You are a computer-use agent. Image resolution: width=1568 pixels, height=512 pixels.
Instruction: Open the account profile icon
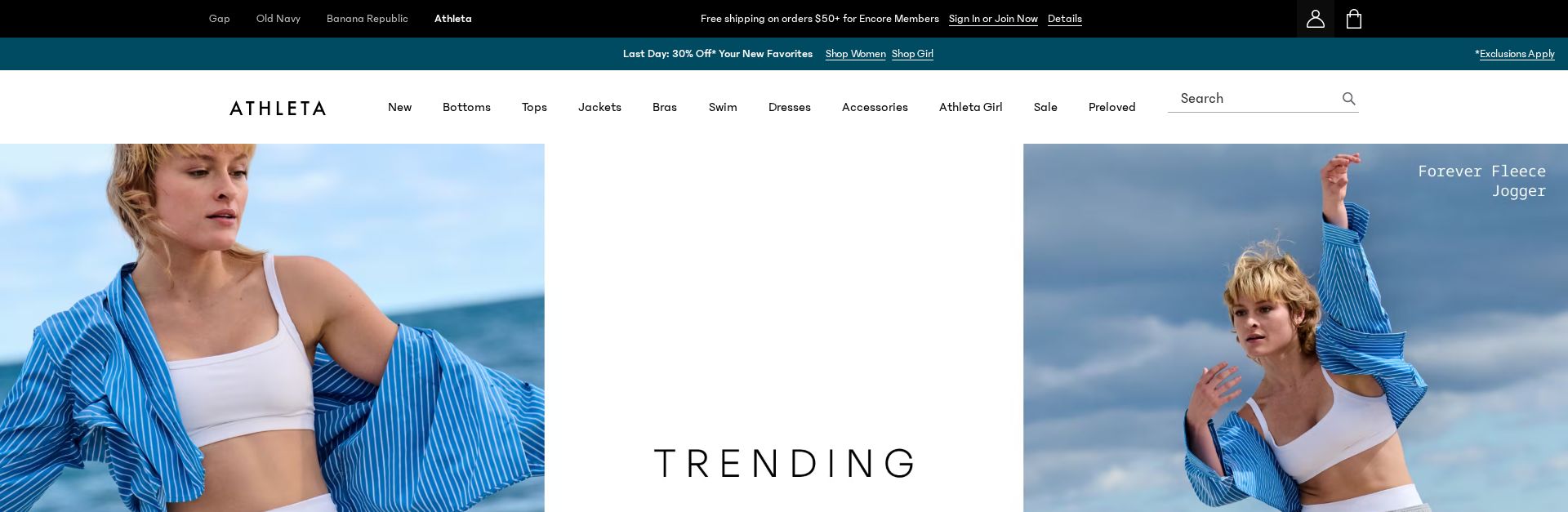coord(1315,19)
